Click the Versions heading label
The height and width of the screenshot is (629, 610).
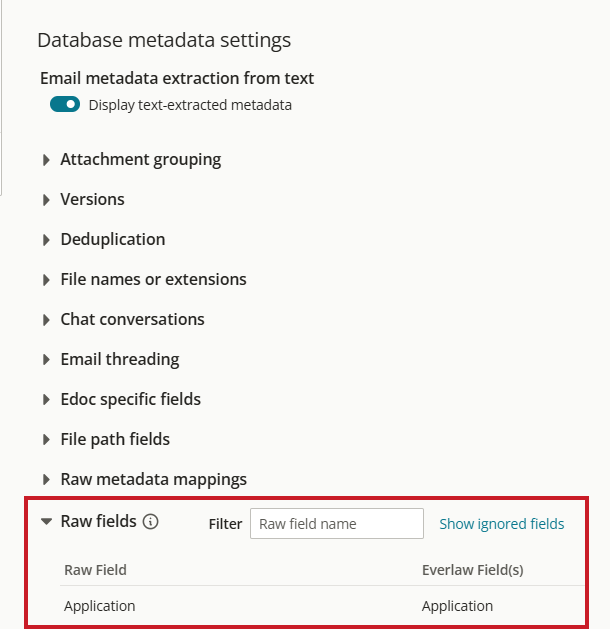[93, 199]
